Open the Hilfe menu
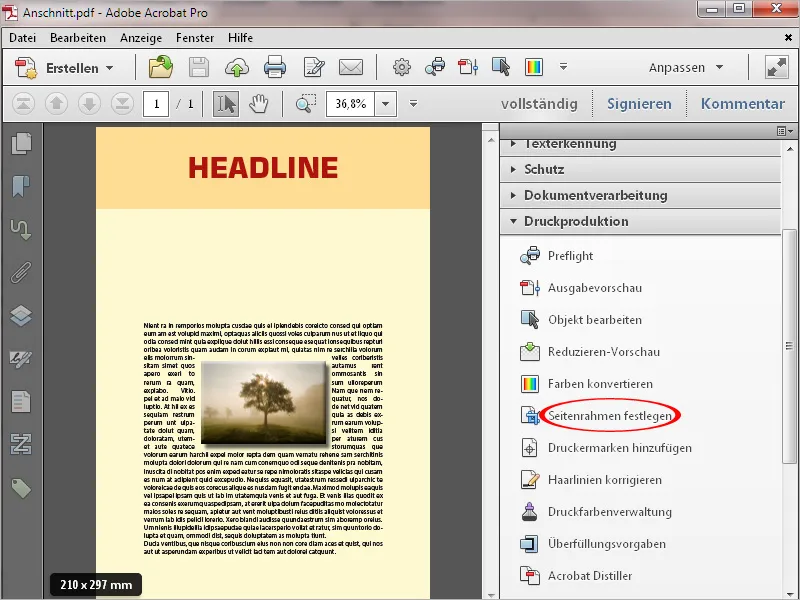The height and width of the screenshot is (600, 800). click(240, 38)
